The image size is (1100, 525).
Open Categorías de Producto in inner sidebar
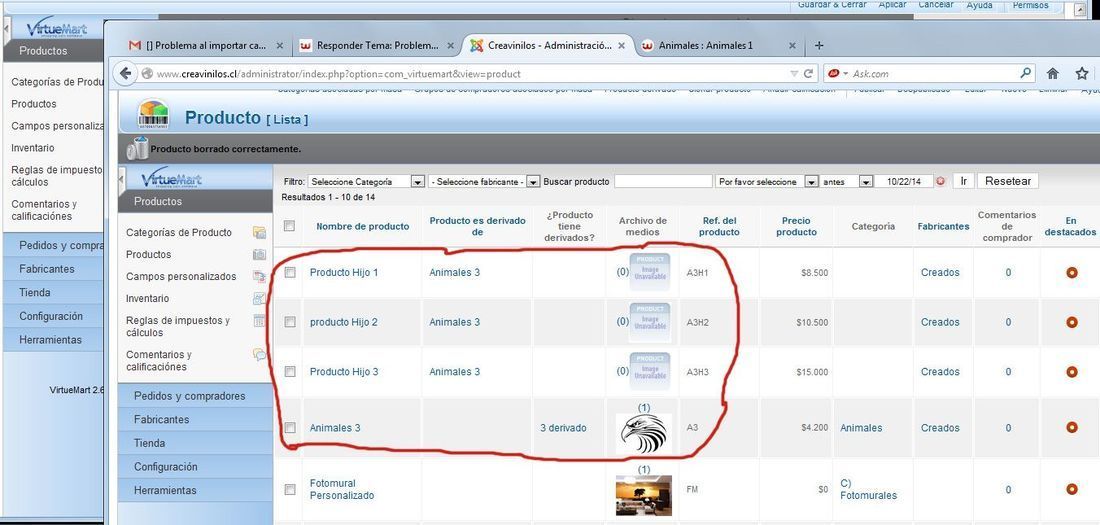coord(179,232)
